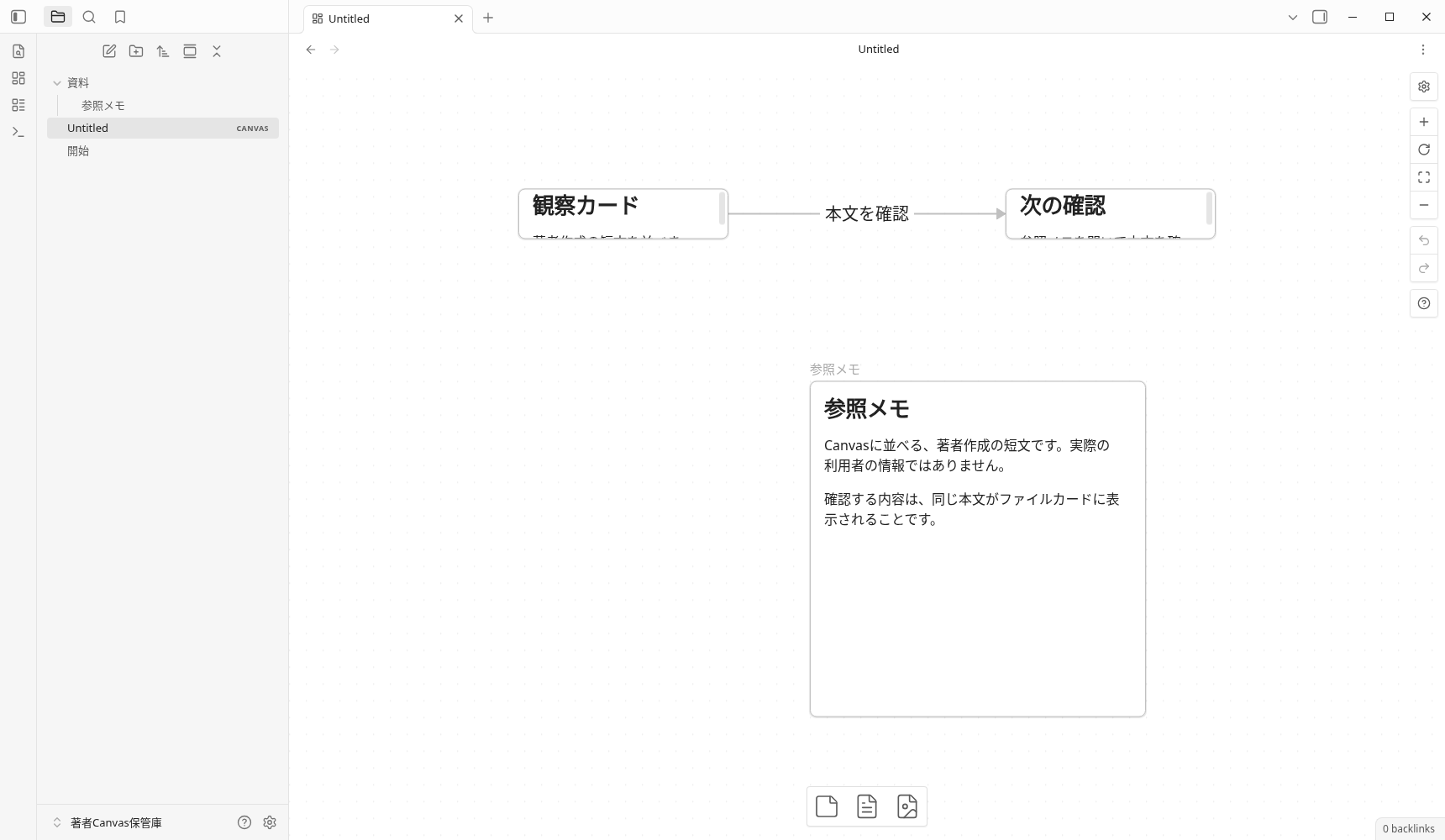Zoom canvas to fit
Viewport: 1445px width, 840px height.
pyautogui.click(x=1424, y=177)
